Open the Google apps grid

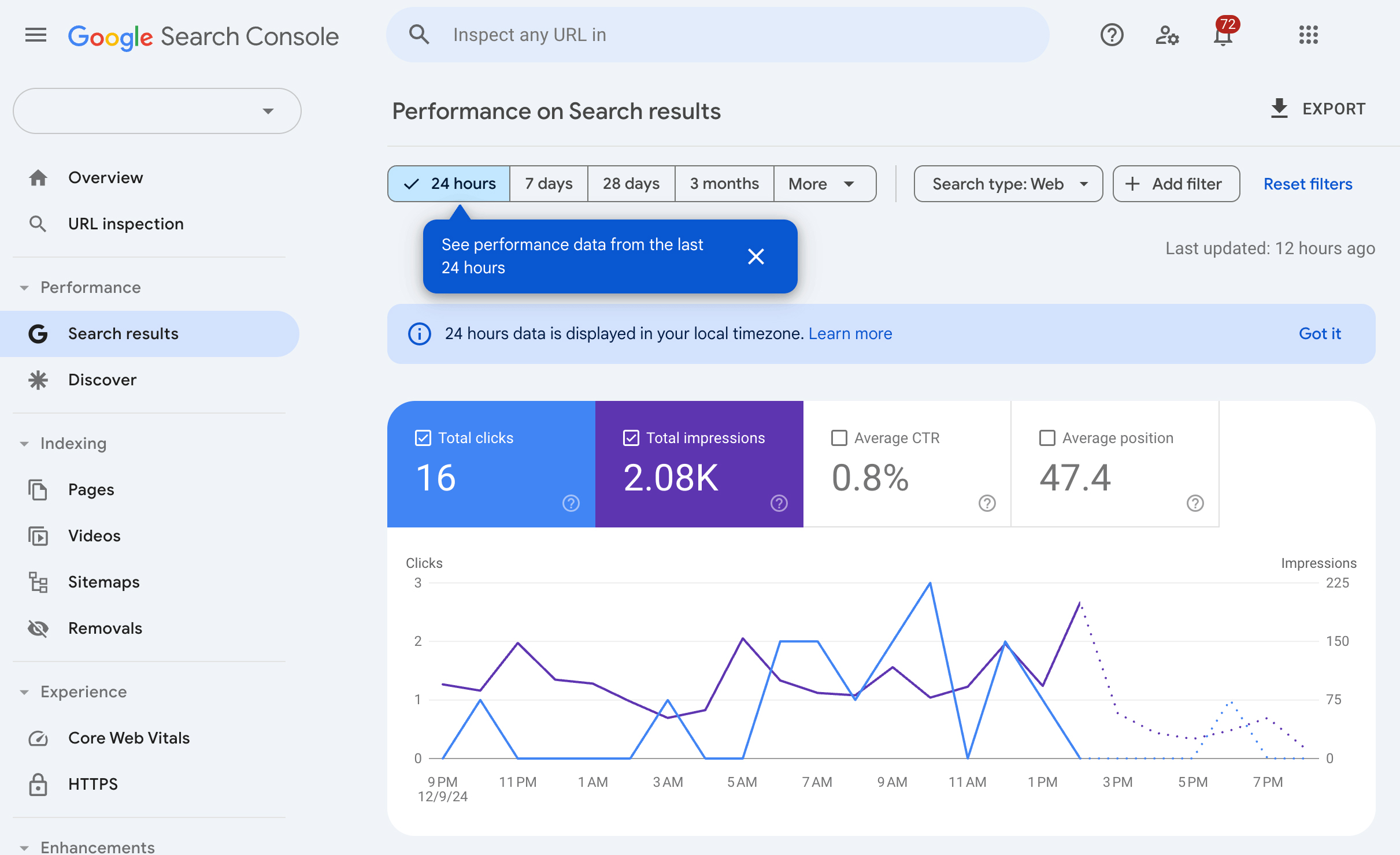[1308, 35]
